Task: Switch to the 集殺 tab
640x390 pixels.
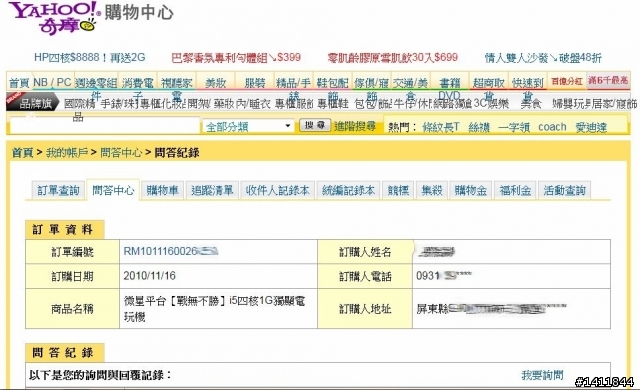Action: [x=432, y=190]
